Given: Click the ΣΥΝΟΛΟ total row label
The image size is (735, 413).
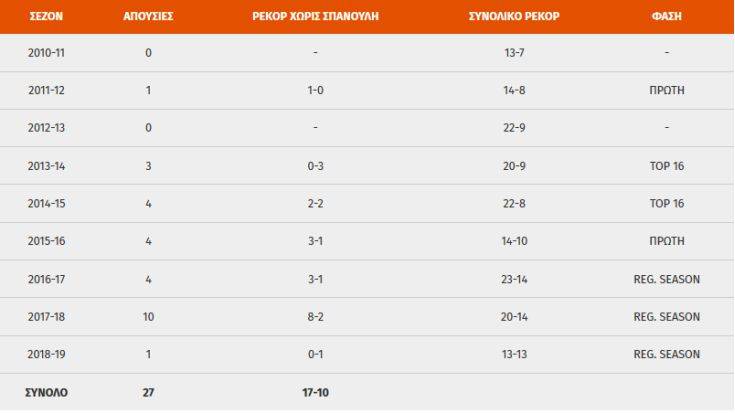Looking at the screenshot, I should [47, 393].
